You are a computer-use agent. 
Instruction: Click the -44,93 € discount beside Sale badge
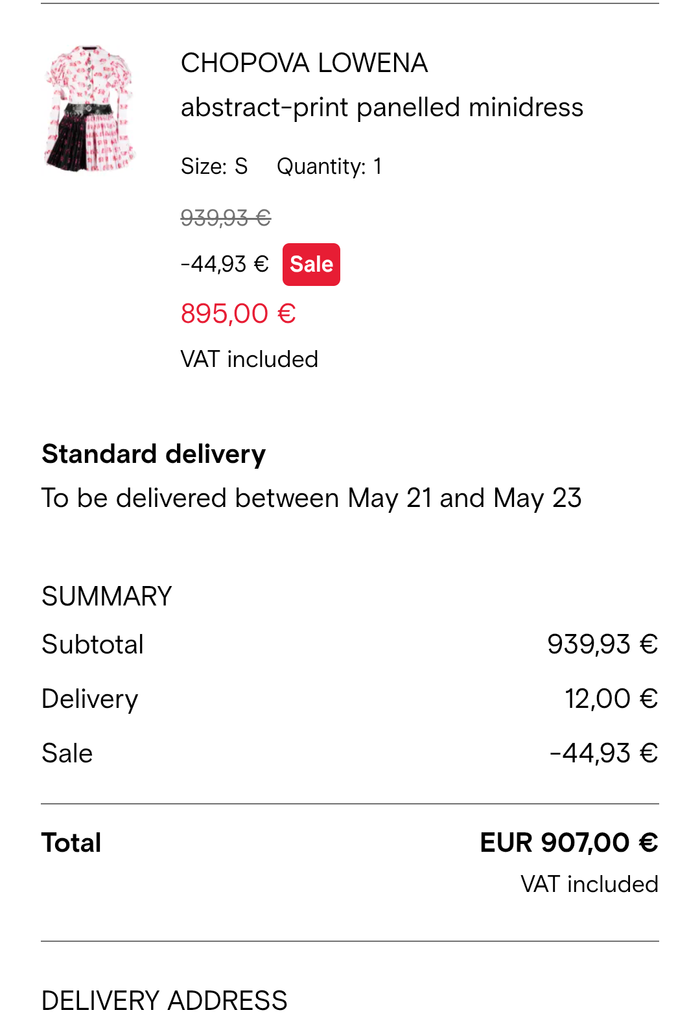[x=224, y=264]
